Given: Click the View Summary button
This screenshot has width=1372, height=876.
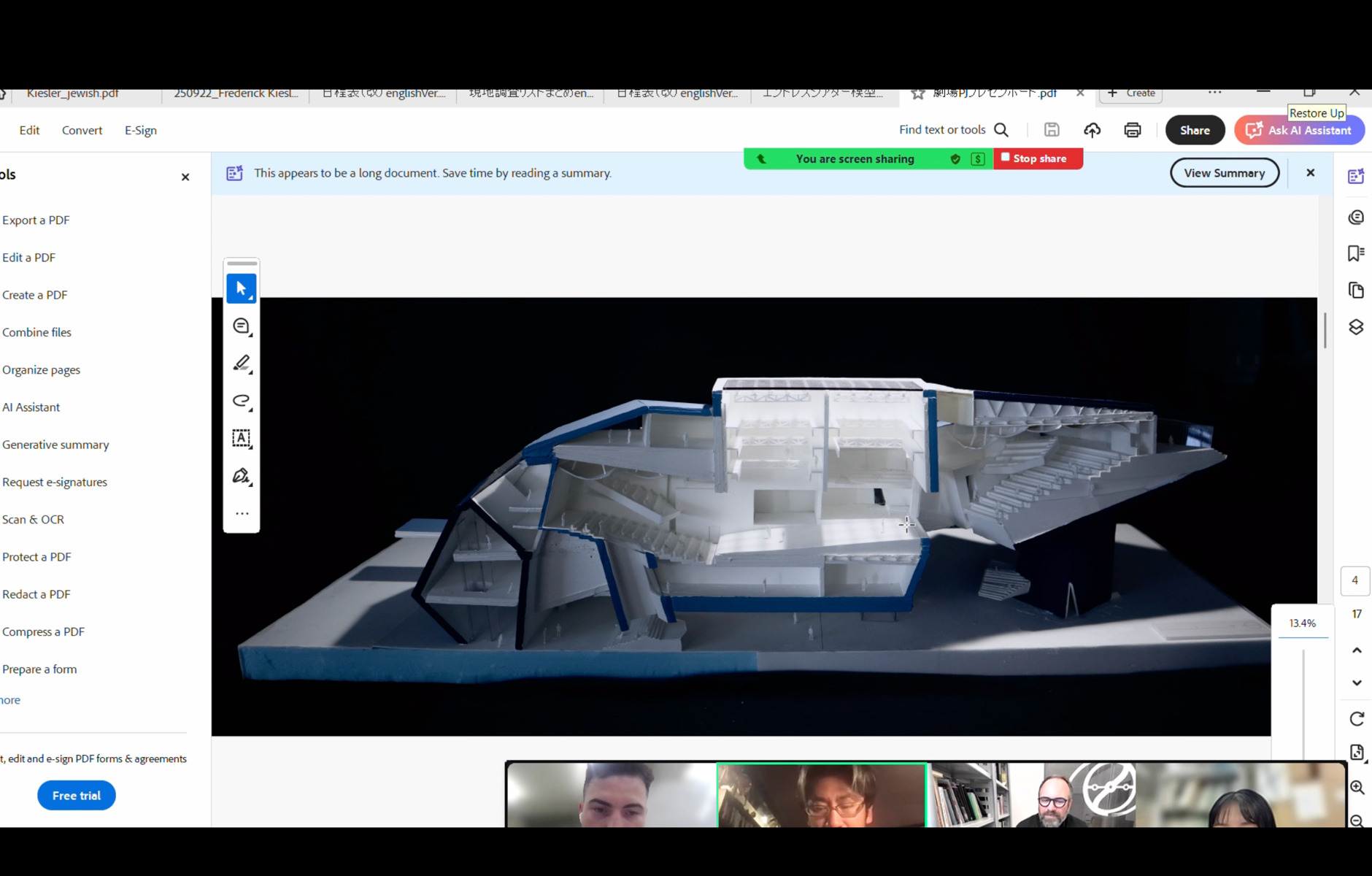Looking at the screenshot, I should click(x=1224, y=173).
